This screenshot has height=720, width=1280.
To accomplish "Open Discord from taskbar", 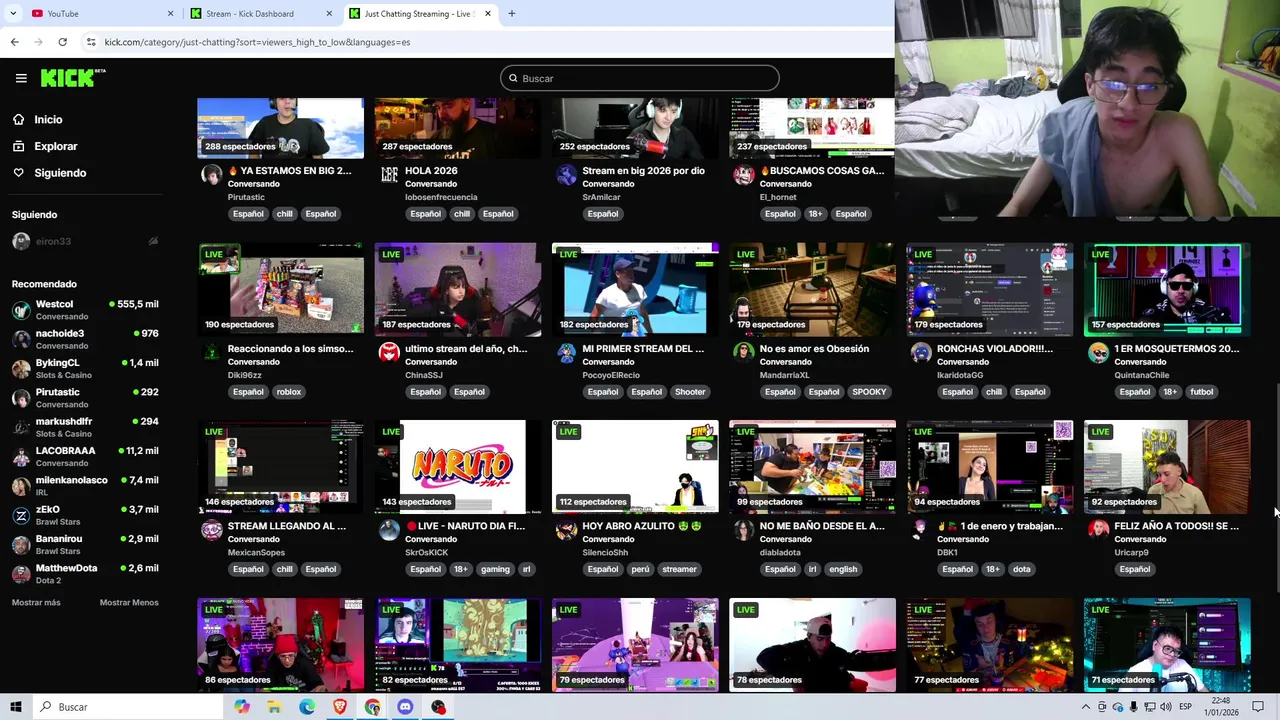I will coord(405,707).
